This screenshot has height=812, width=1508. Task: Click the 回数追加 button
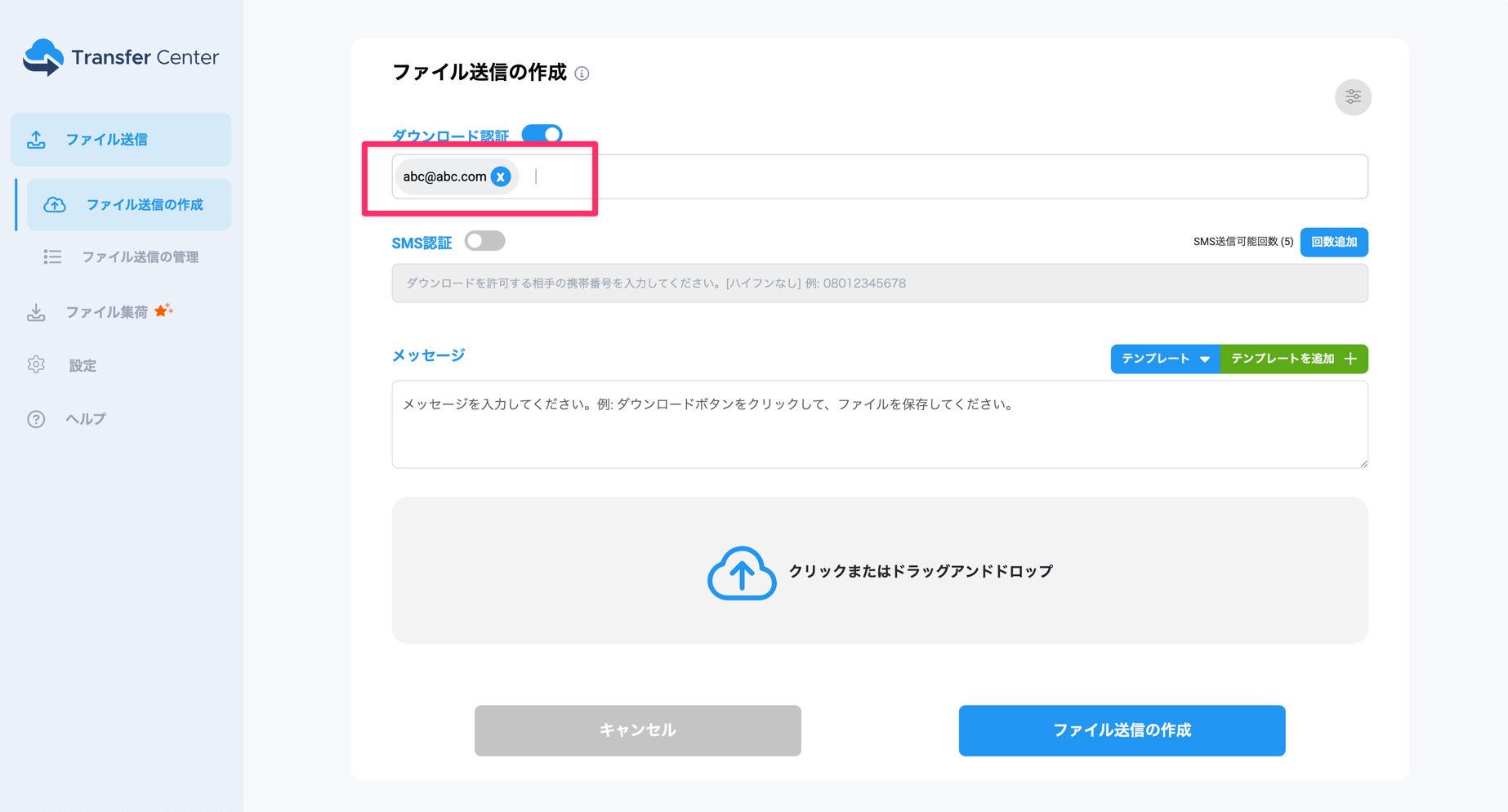1333,242
